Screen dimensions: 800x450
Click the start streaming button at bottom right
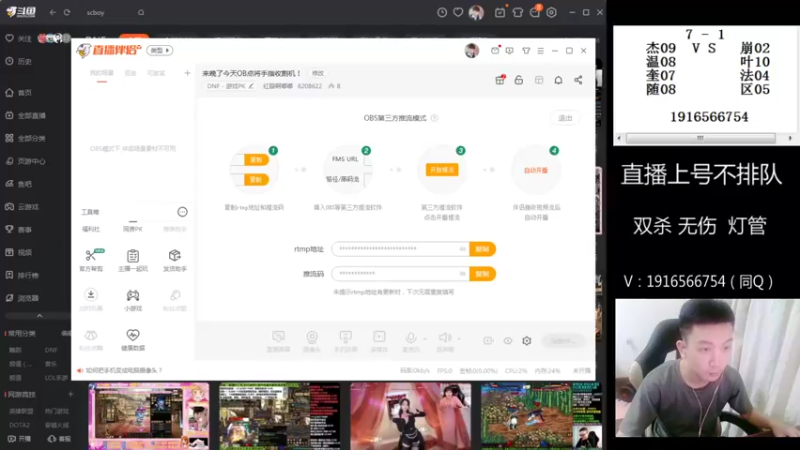coord(563,340)
